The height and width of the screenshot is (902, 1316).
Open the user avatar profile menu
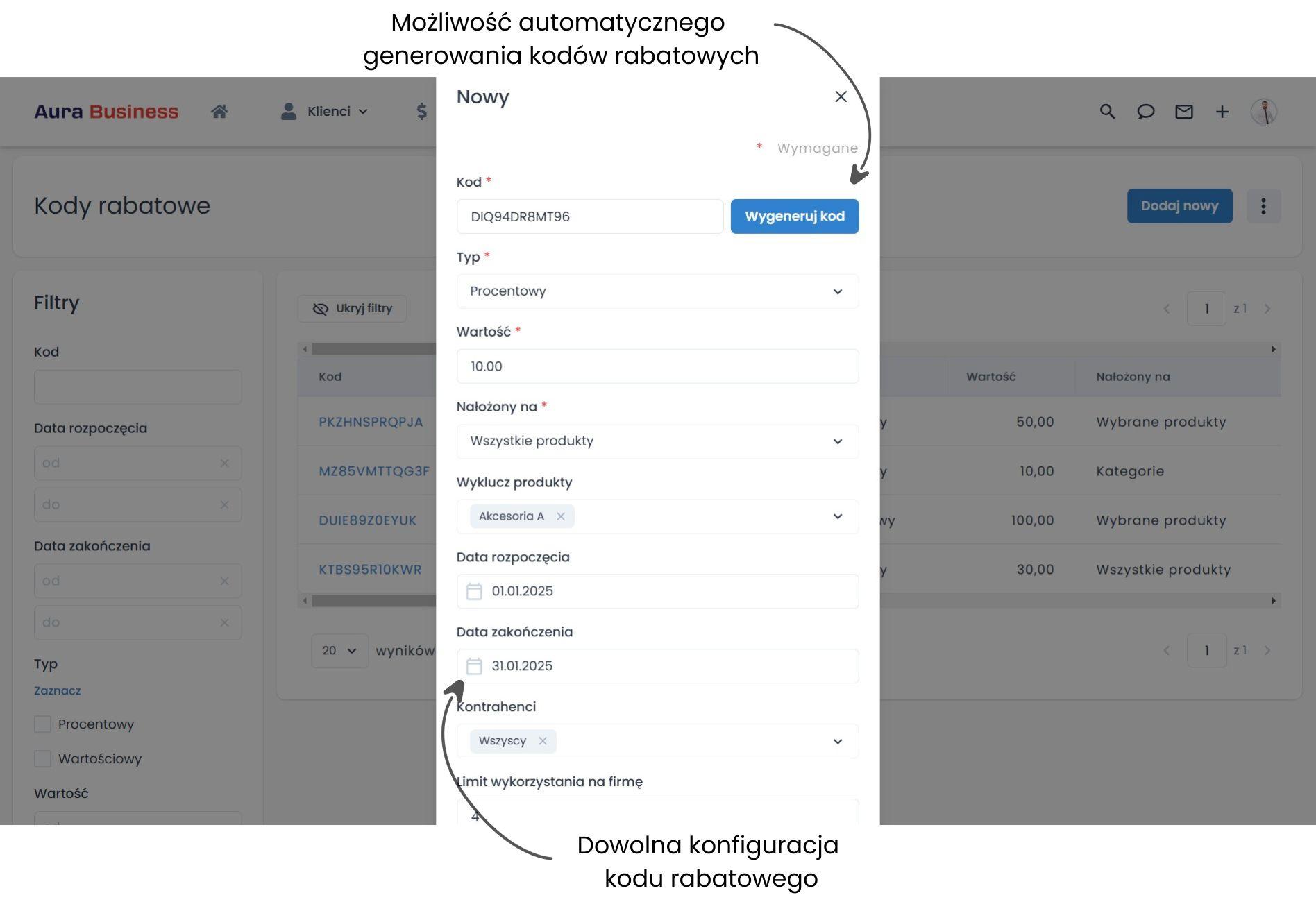click(1264, 112)
